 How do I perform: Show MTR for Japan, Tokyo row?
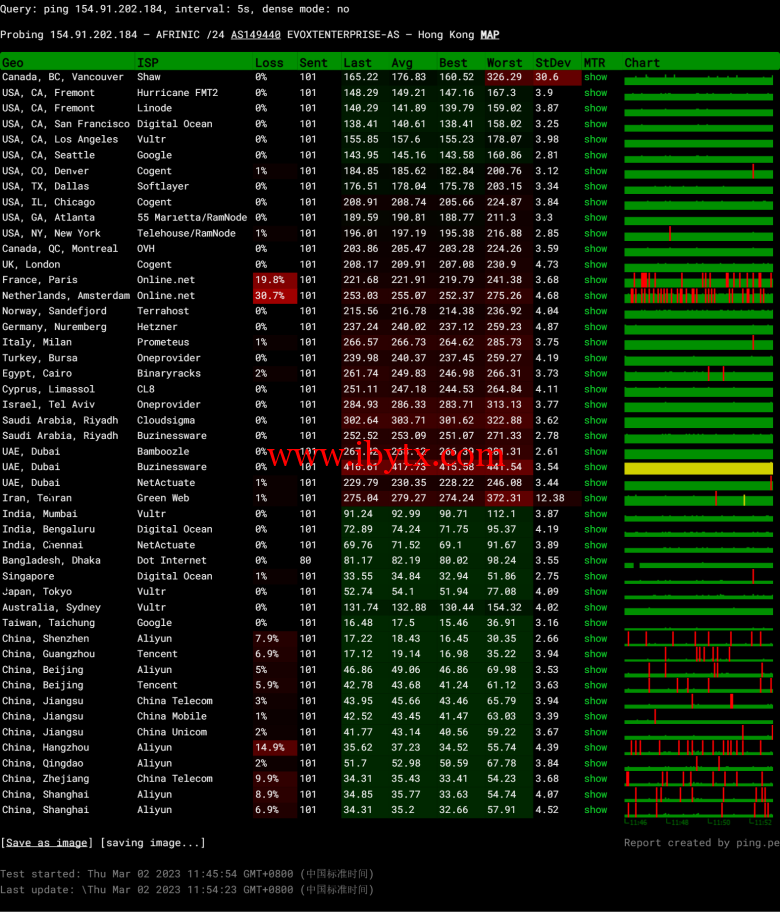(595, 592)
